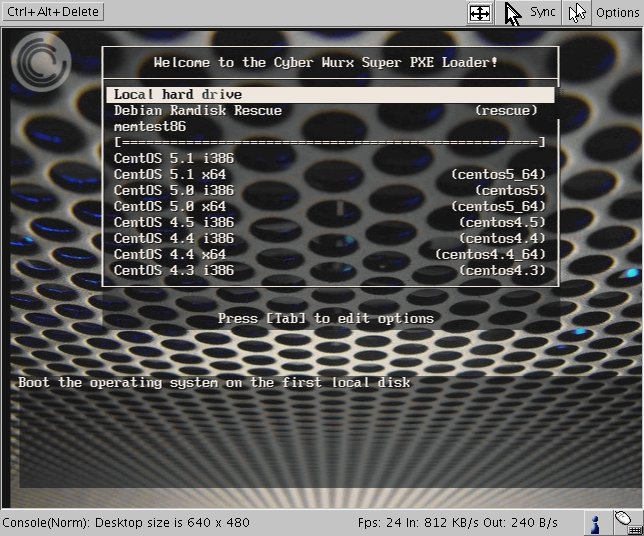The height and width of the screenshot is (536, 644).
Task: Click the (centos4.3) label
Action: [x=502, y=270]
